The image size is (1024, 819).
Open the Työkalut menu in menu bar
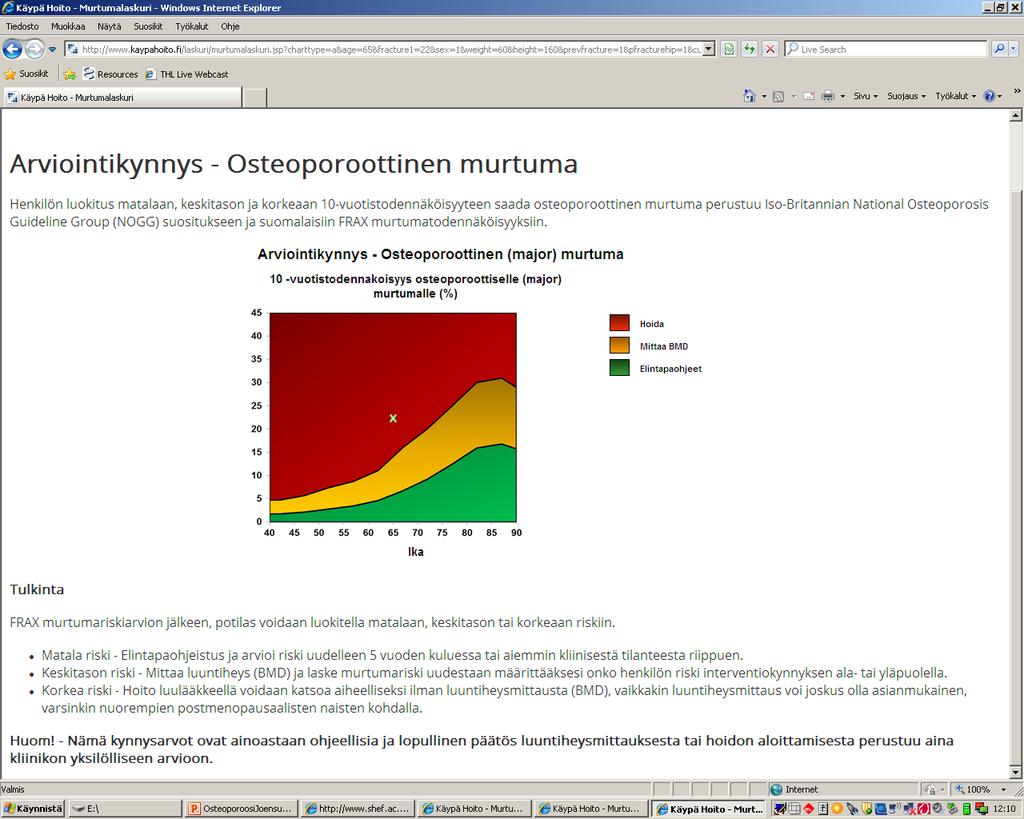pyautogui.click(x=192, y=26)
